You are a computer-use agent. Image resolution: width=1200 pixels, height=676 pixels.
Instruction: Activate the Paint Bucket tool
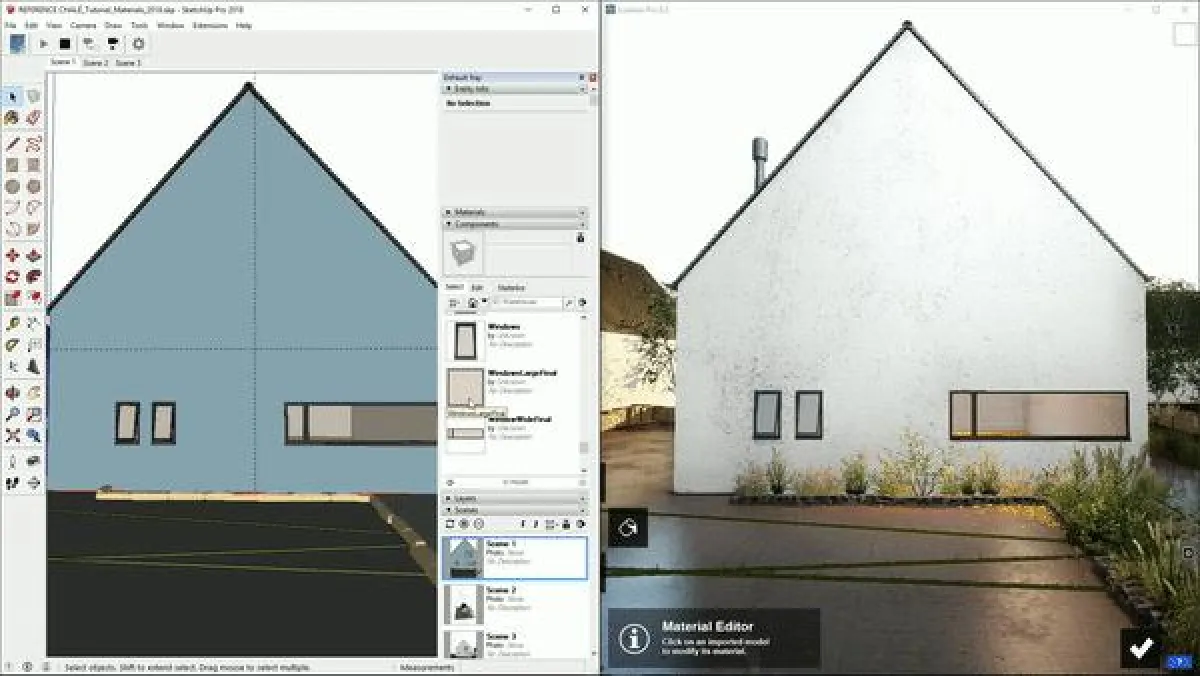pyautogui.click(x=11, y=117)
